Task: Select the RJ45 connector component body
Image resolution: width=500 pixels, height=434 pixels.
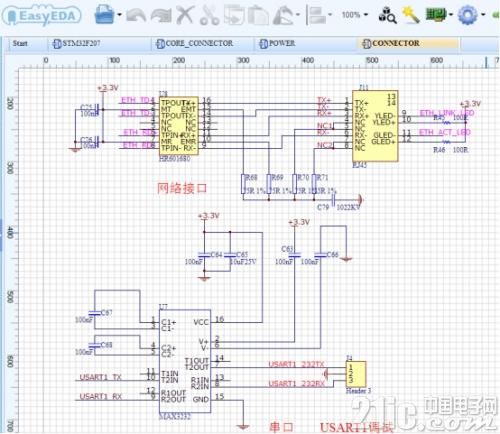Action: click(375, 126)
